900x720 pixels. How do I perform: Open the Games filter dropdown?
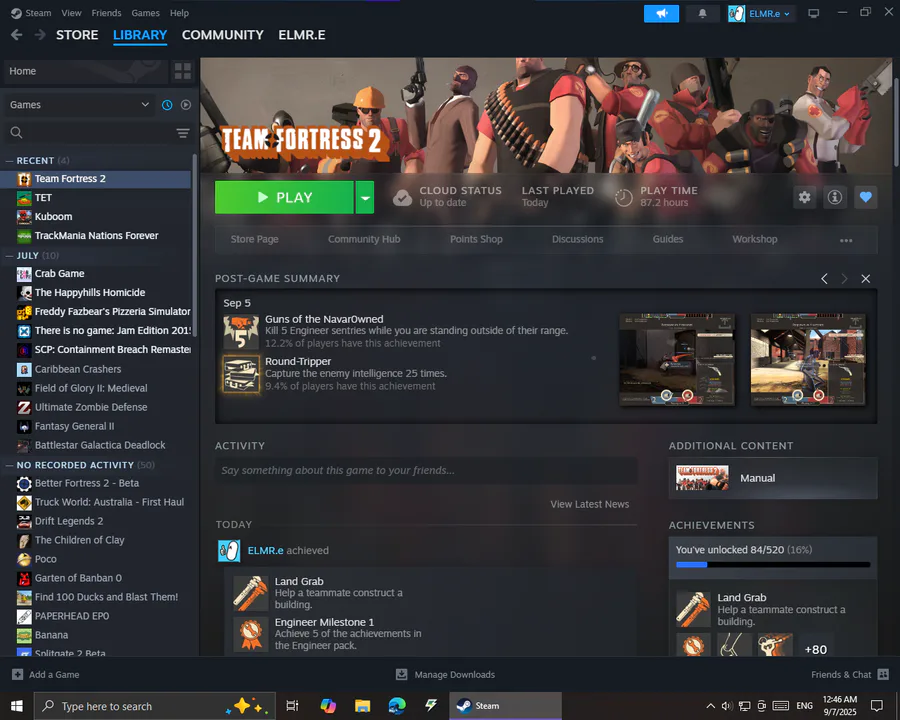[x=79, y=105]
